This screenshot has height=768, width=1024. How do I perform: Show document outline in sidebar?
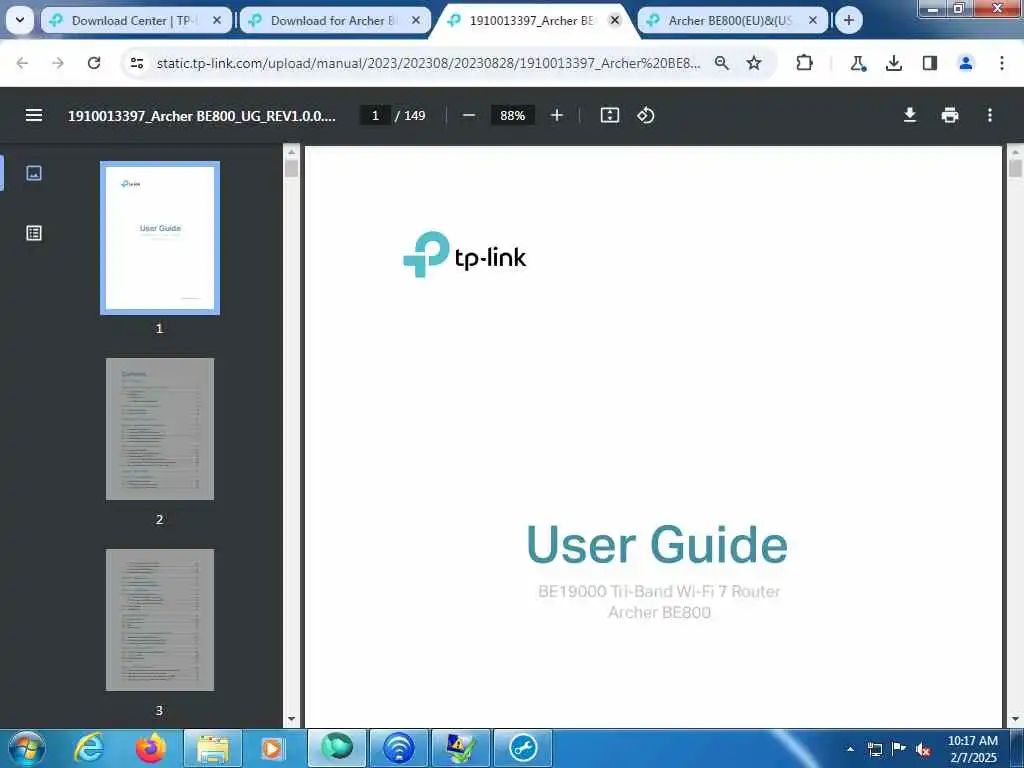34,233
